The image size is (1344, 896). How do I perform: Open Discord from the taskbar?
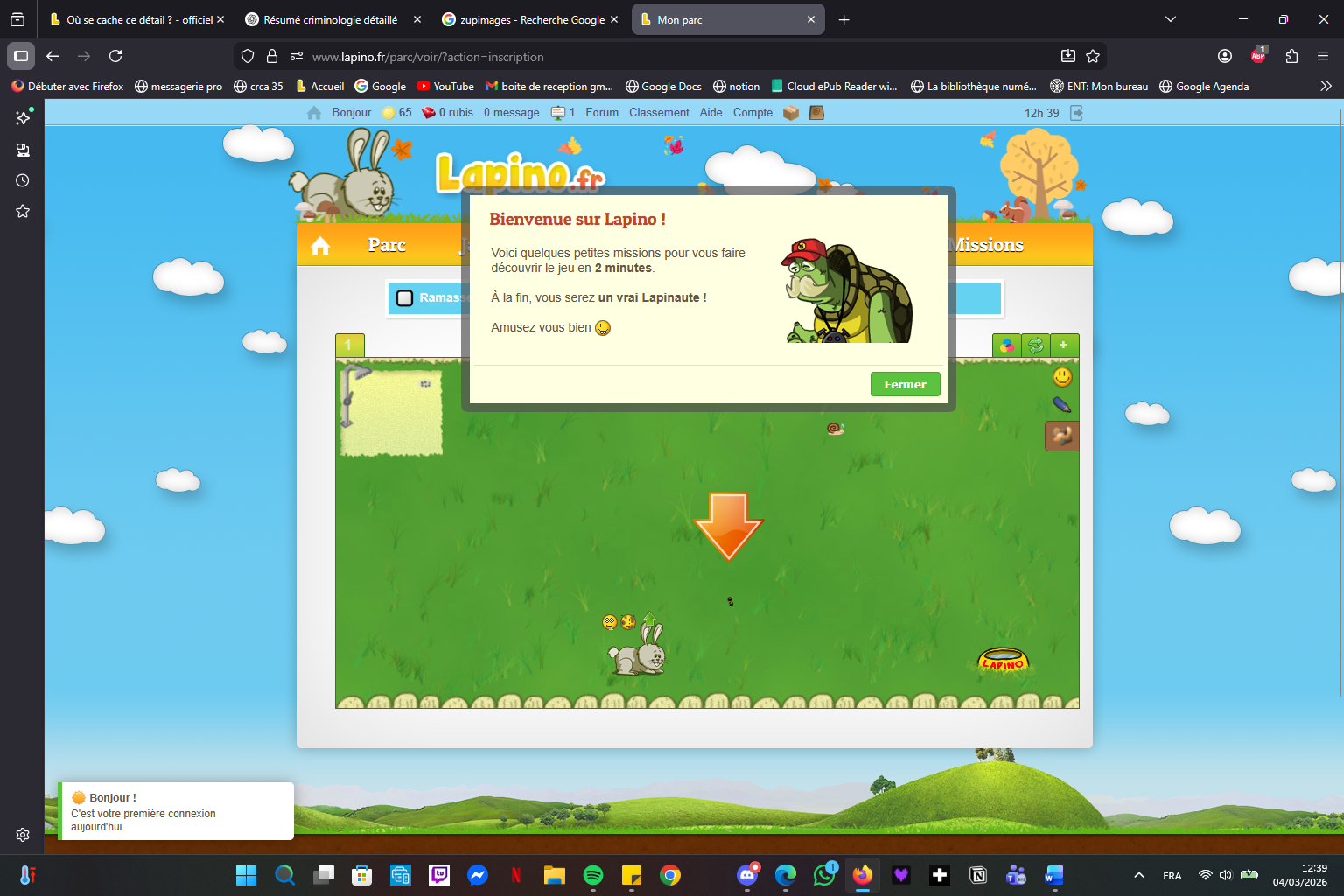(x=747, y=875)
